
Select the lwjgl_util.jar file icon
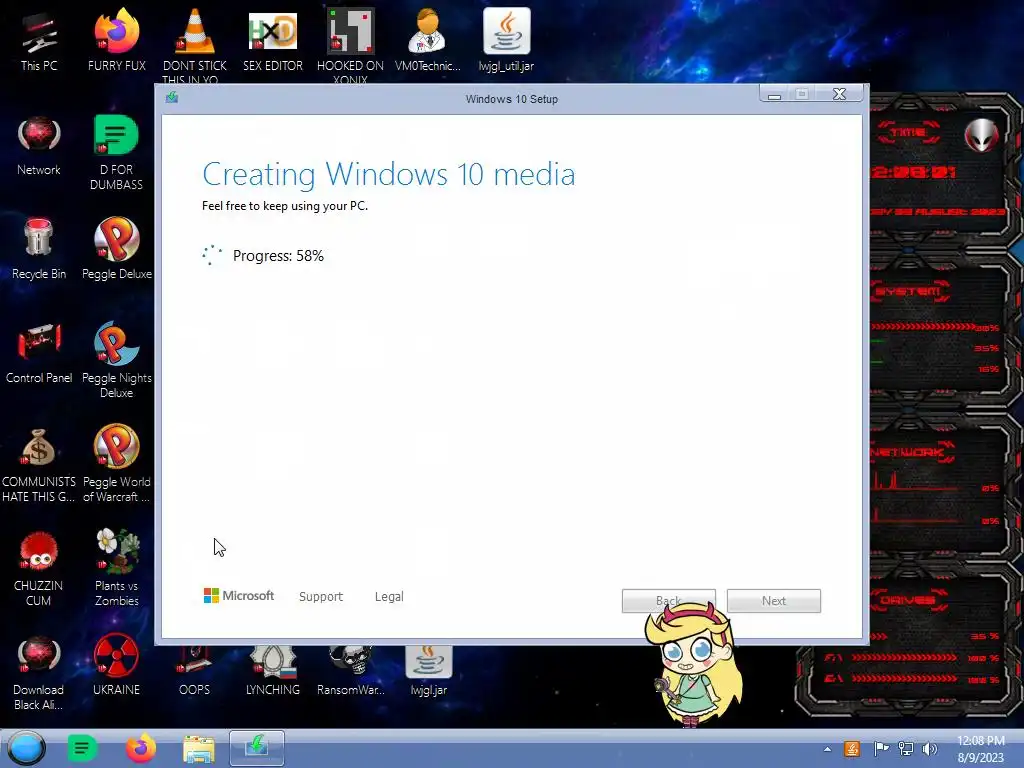(506, 41)
